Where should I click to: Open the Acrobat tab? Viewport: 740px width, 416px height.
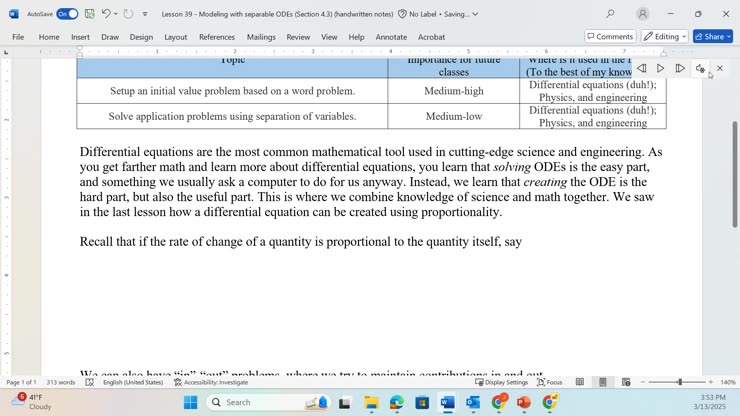[431, 37]
